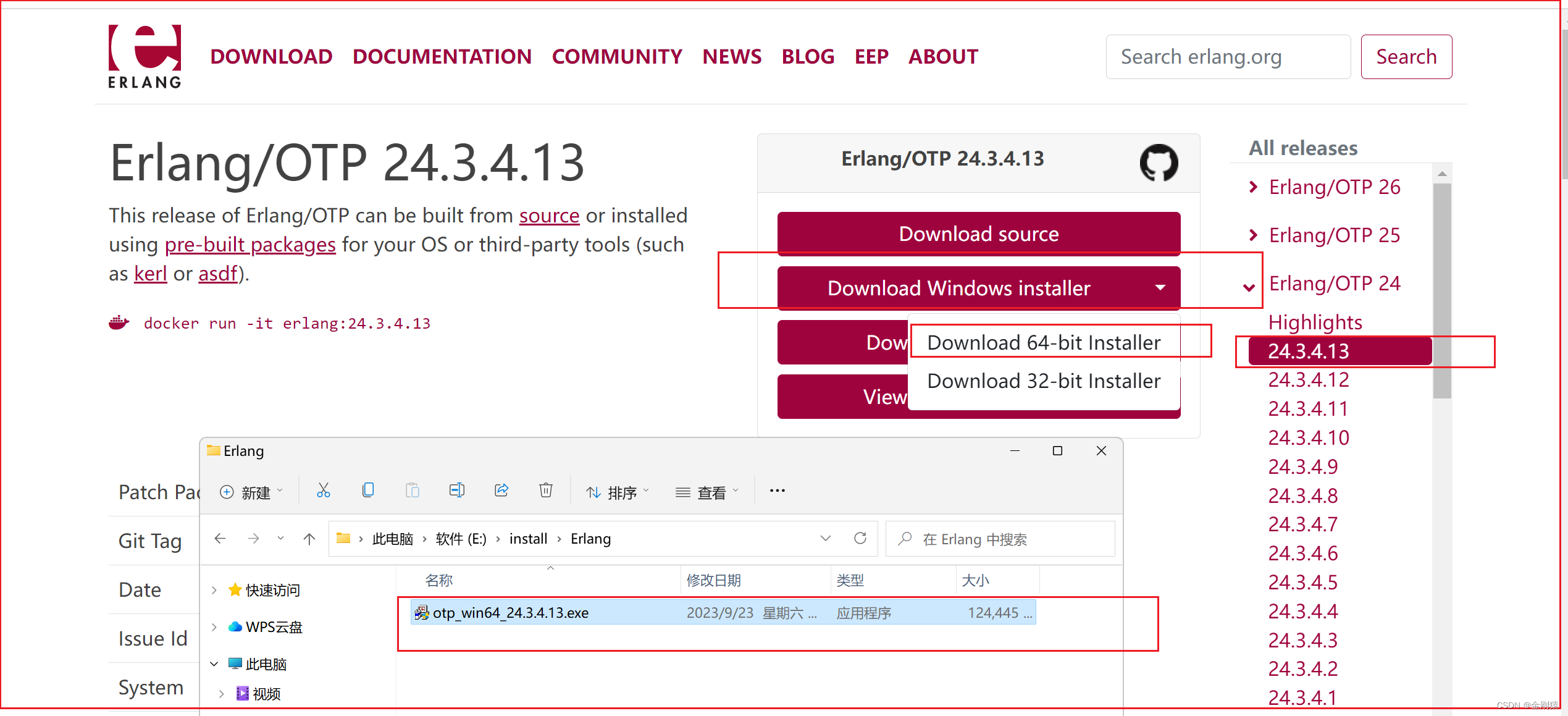Select release 24.3.4.1
Image resolution: width=1568 pixels, height=716 pixels.
(x=1303, y=697)
